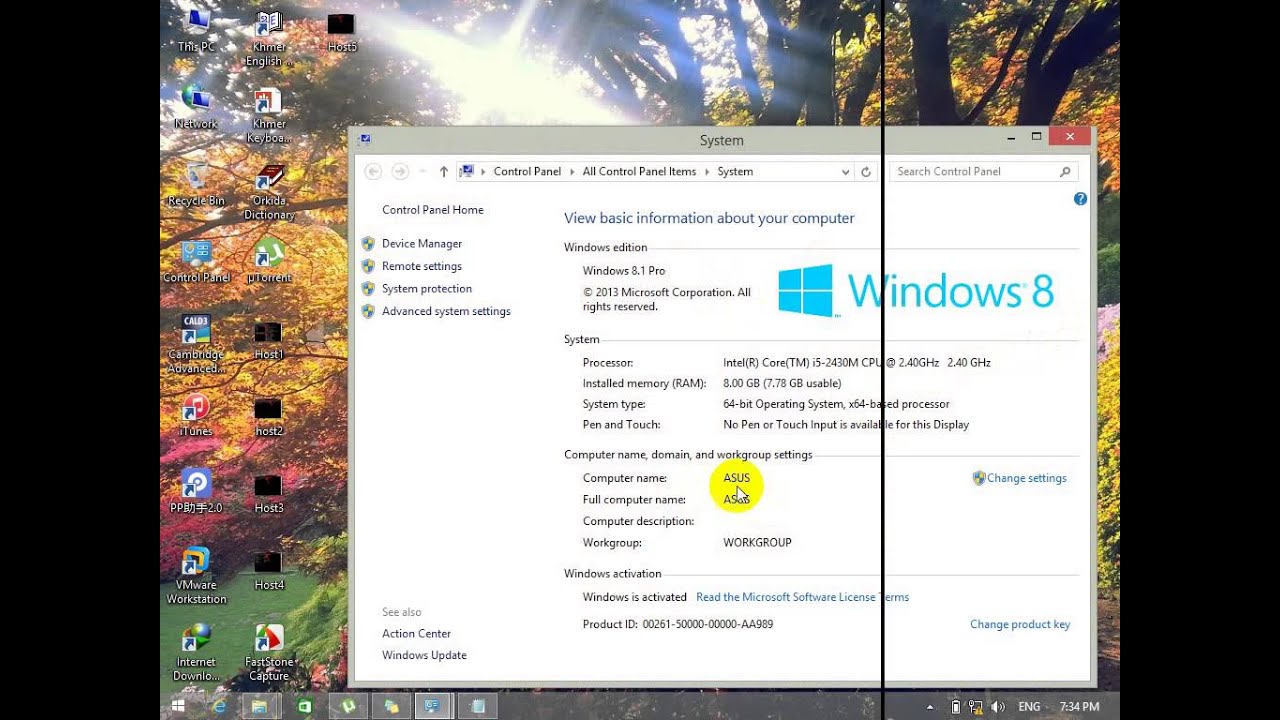Go up one level in Control Panel

point(444,172)
